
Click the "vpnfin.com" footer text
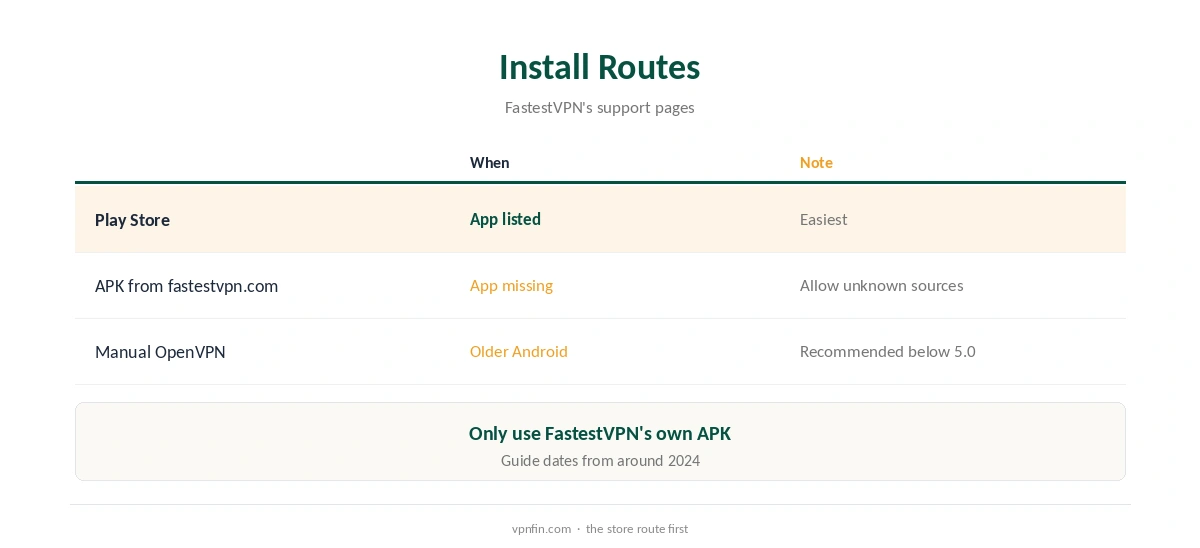point(541,529)
